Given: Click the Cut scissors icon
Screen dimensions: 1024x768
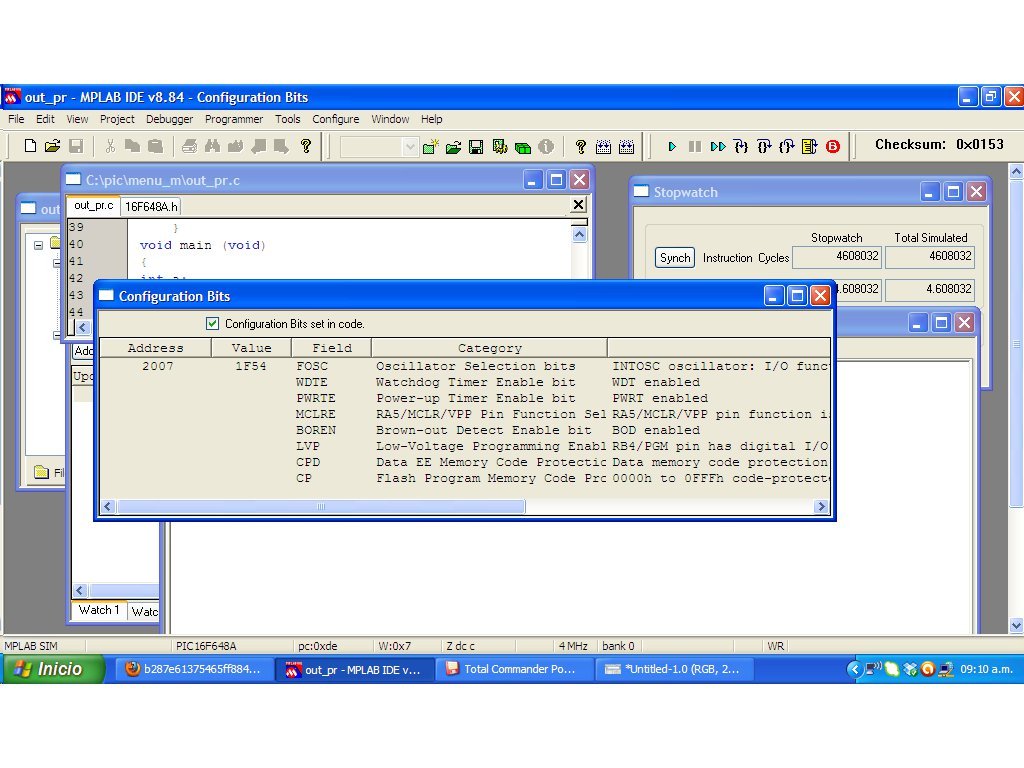Looking at the screenshot, I should tap(110, 146).
